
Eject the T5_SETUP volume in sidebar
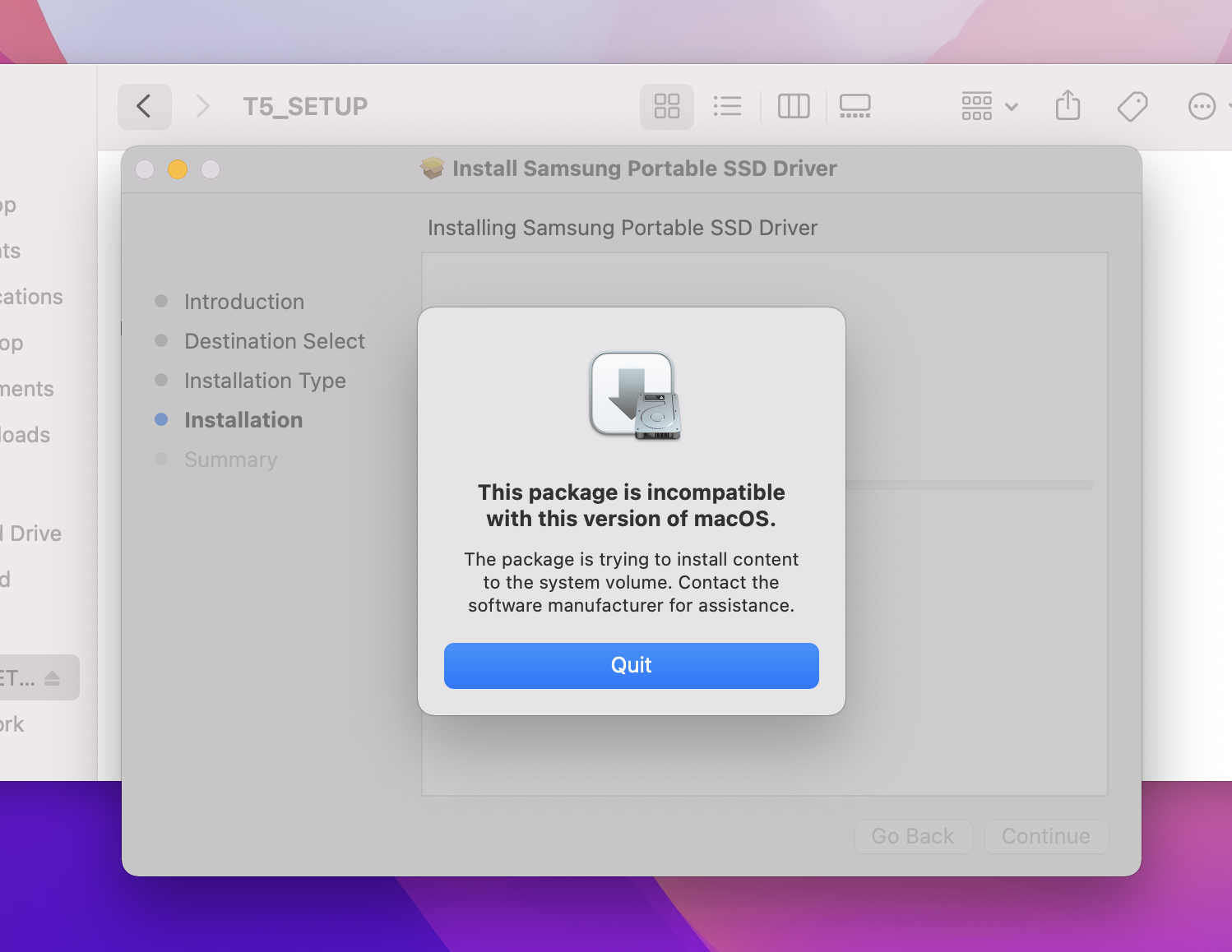tap(53, 678)
